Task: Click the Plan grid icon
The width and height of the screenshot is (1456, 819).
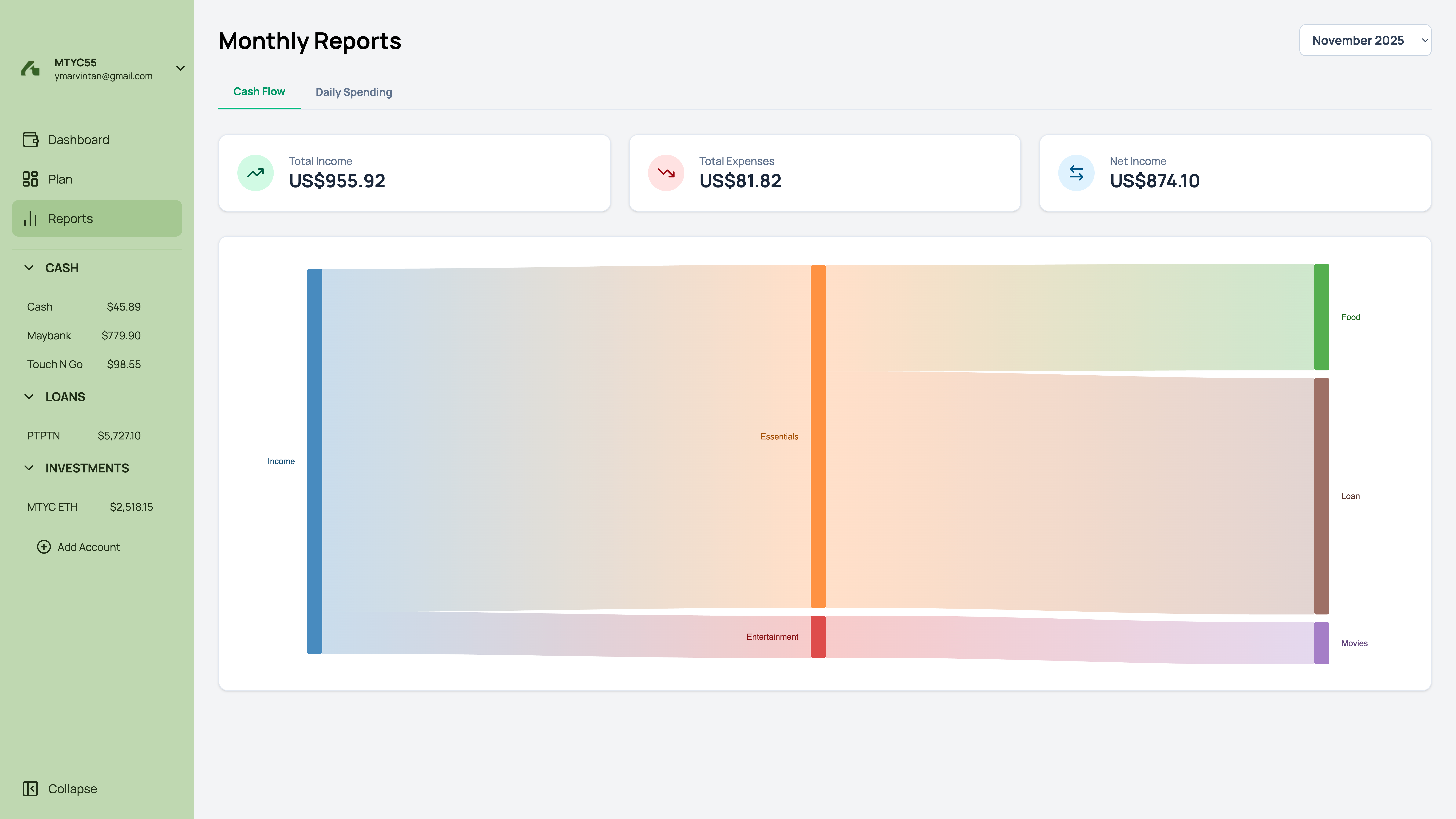Action: click(x=31, y=179)
